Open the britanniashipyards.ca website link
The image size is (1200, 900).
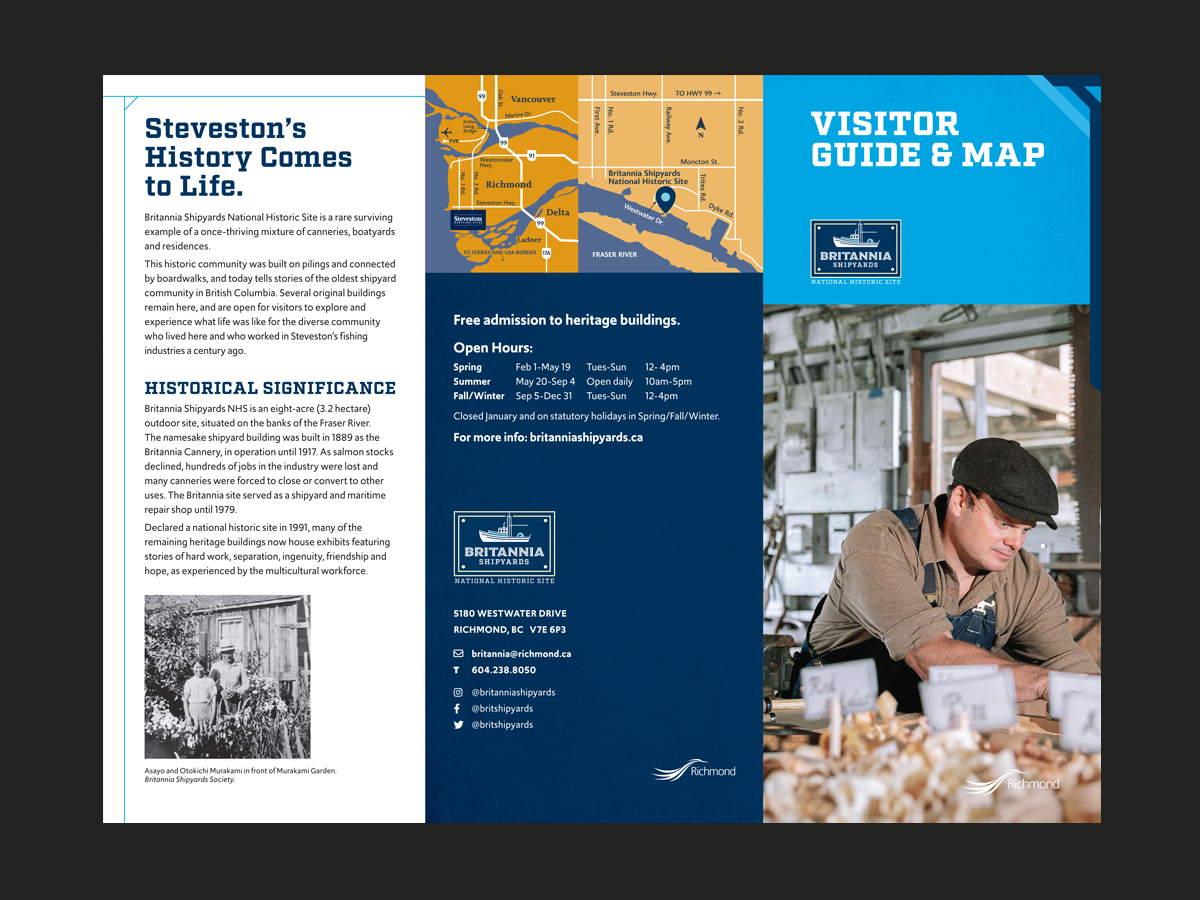[x=586, y=438]
